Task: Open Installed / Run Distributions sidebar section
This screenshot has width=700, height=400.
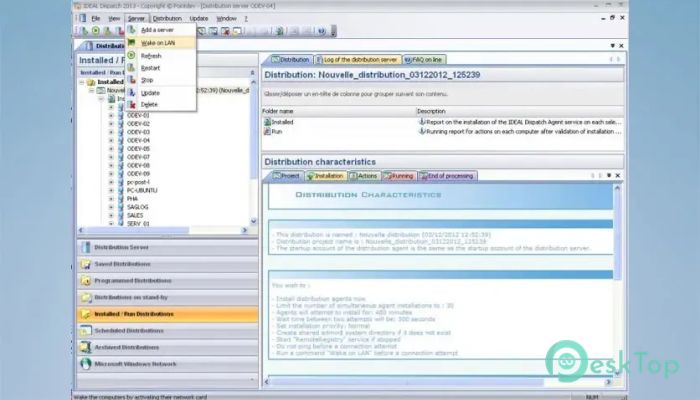Action: pyautogui.click(x=167, y=314)
